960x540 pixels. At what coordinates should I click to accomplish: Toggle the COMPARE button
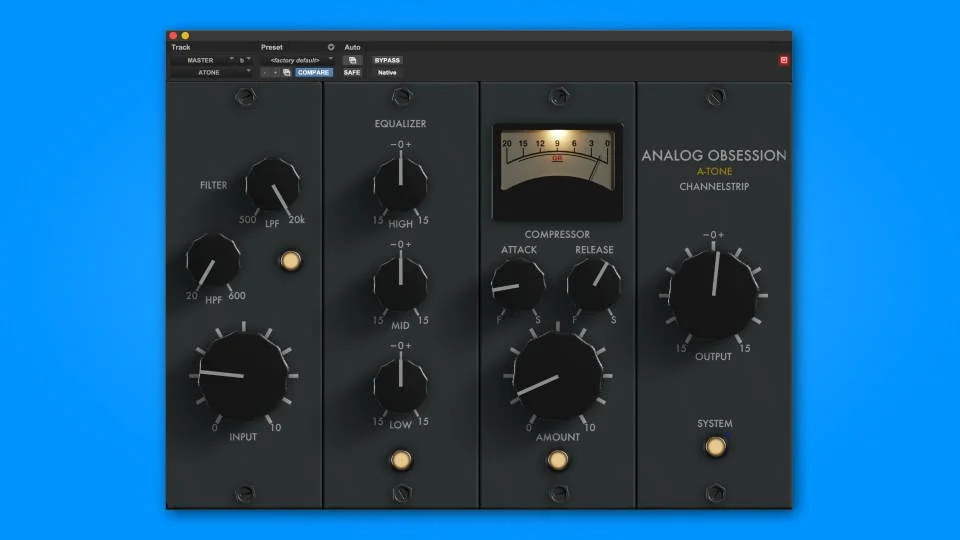(x=313, y=72)
